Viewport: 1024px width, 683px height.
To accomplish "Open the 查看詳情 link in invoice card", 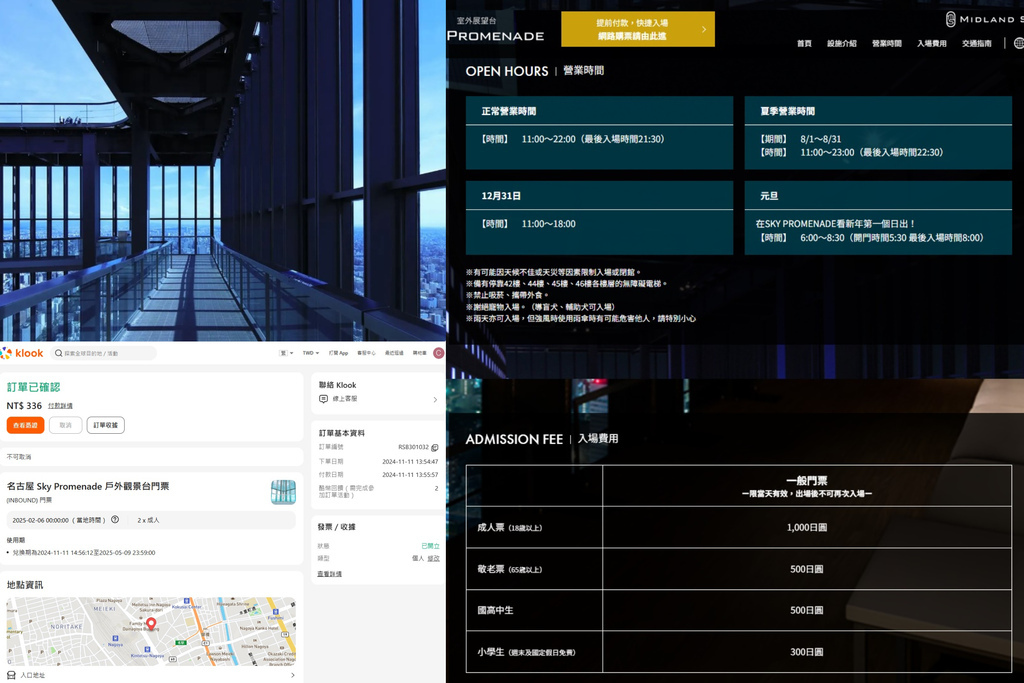I will click(x=329, y=574).
